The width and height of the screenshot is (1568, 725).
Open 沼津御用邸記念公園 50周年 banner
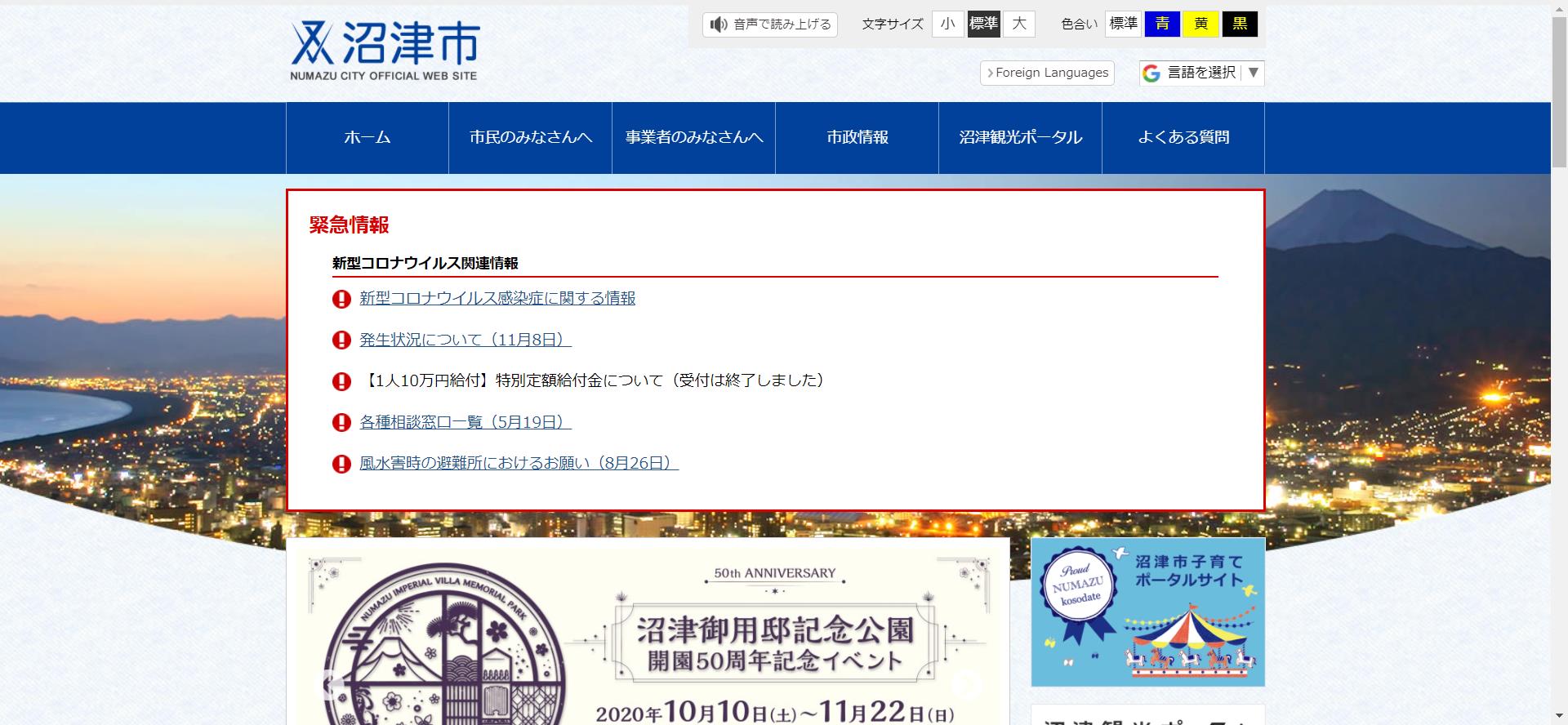(648, 631)
